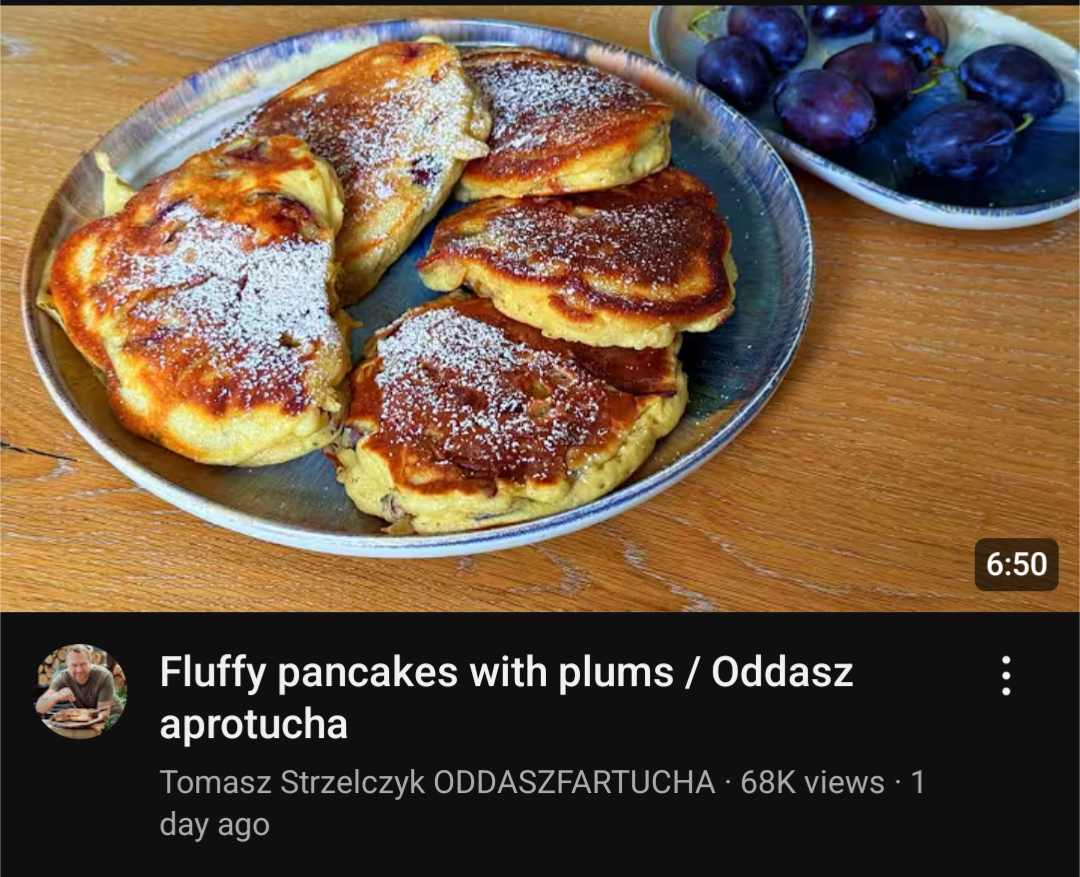Image resolution: width=1080 pixels, height=877 pixels.
Task: Click the word 'aprotucha' in the title
Action: (253, 725)
